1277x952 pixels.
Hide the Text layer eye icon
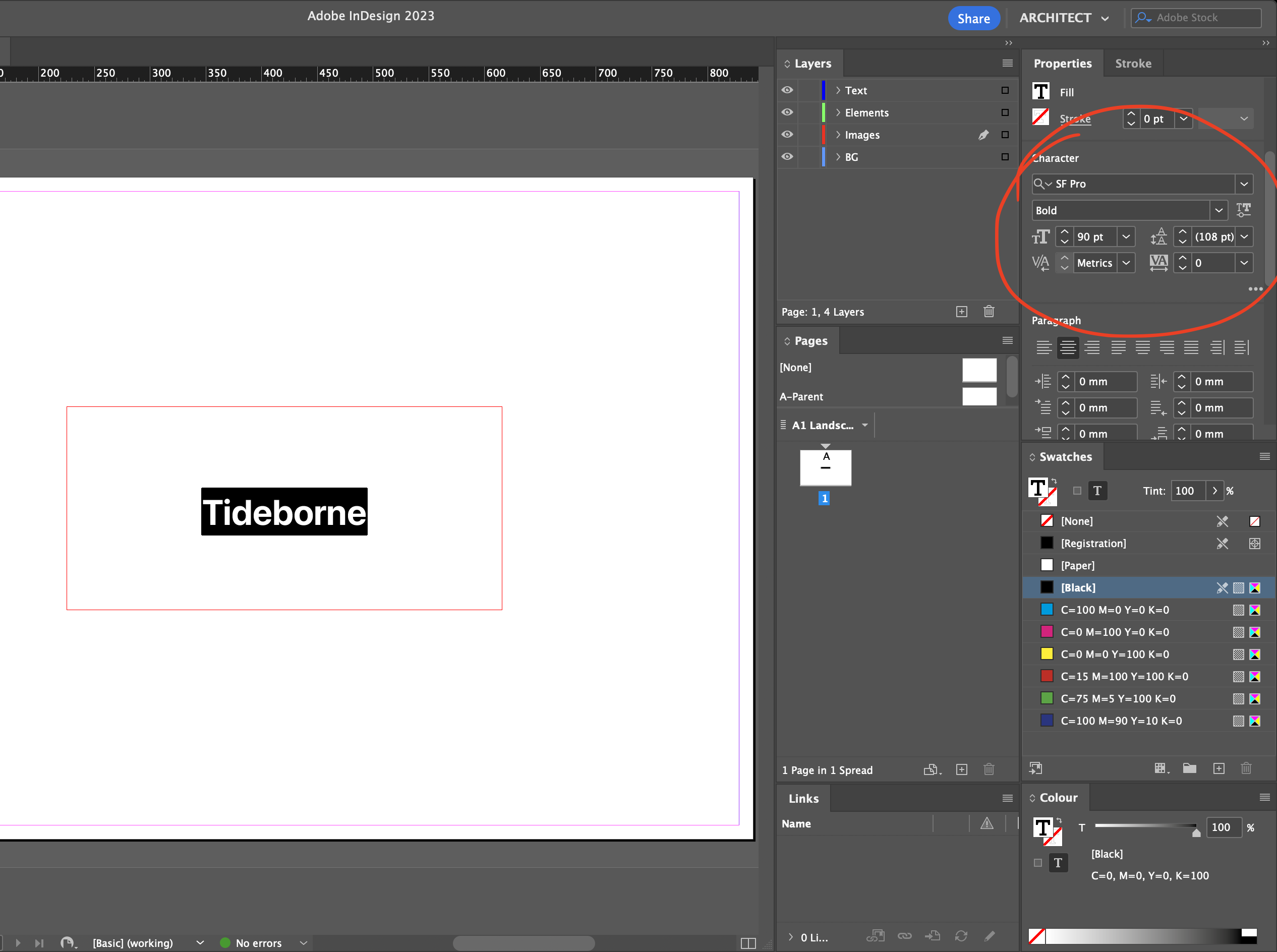click(787, 90)
